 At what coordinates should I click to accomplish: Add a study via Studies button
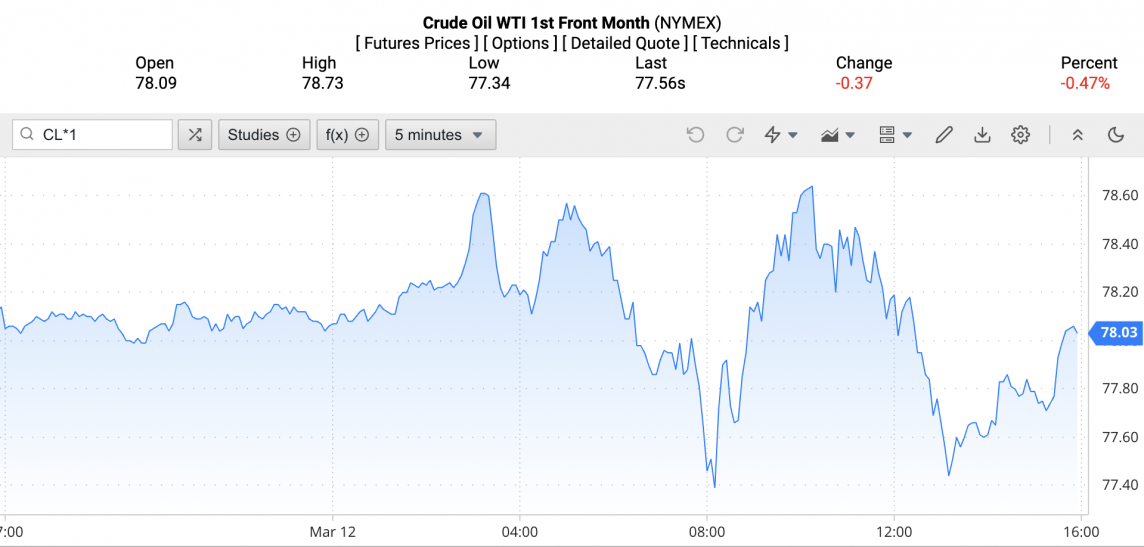tap(264, 135)
